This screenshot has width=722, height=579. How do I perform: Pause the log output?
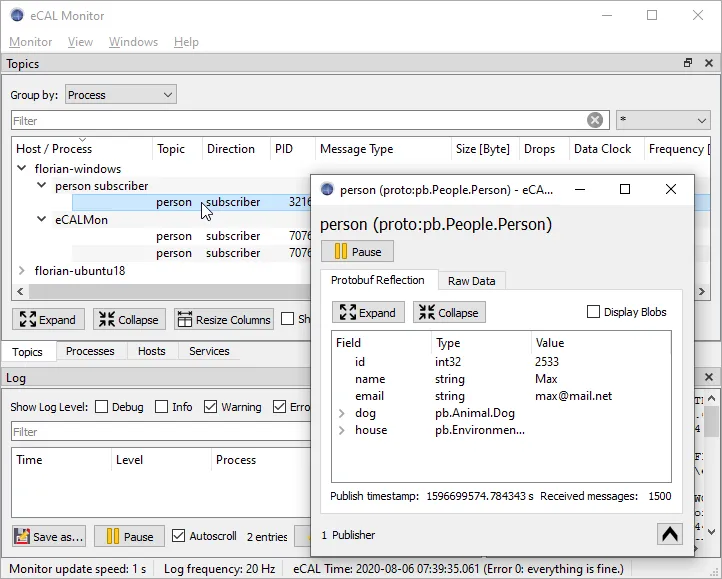tap(129, 536)
